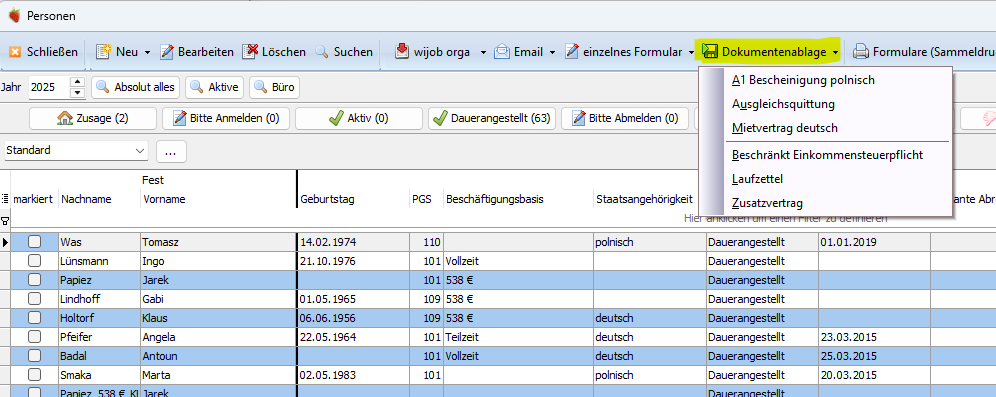Screen dimensions: 996x397
Task: Click the Löschen red X icon
Action: tap(251, 51)
